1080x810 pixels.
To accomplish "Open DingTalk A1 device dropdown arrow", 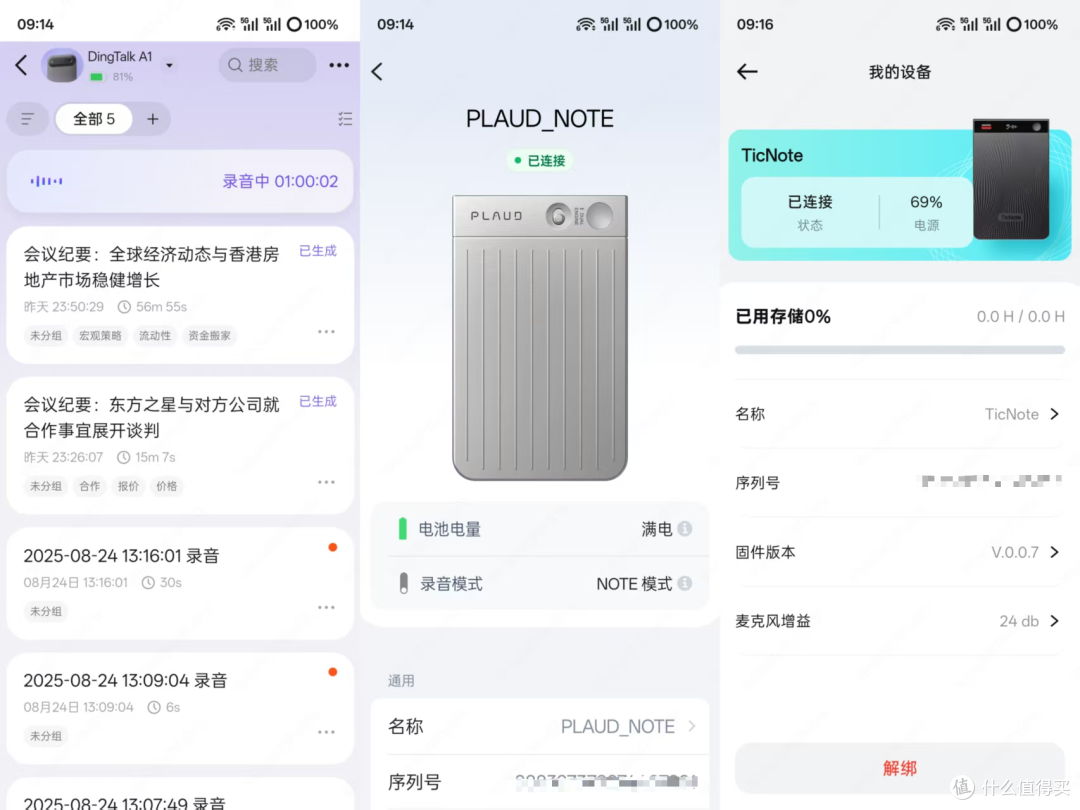I will 169,65.
